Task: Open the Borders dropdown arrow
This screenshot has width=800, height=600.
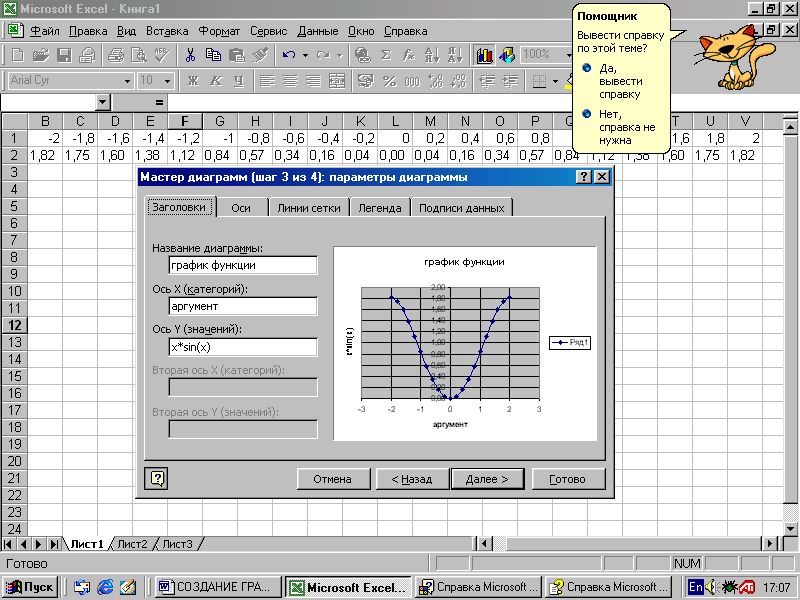Action: [555, 81]
